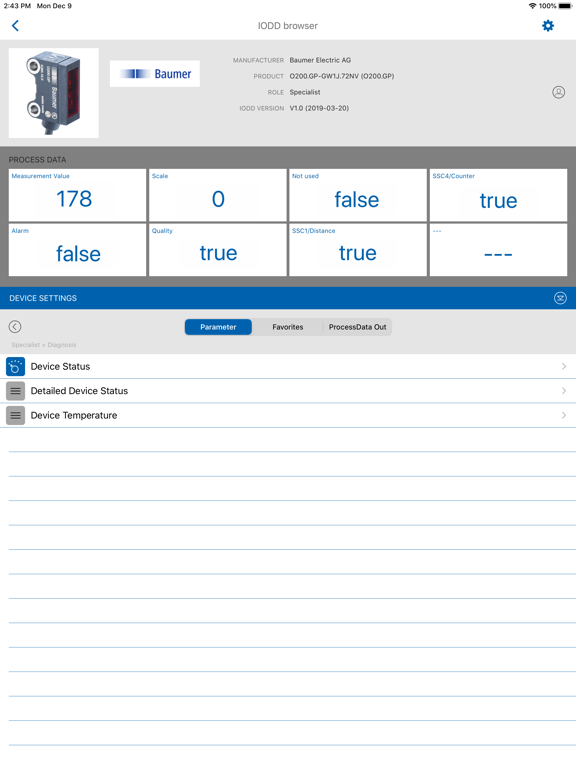
Task: Tap the SSC1/Distance tile
Action: [x=358, y=250]
